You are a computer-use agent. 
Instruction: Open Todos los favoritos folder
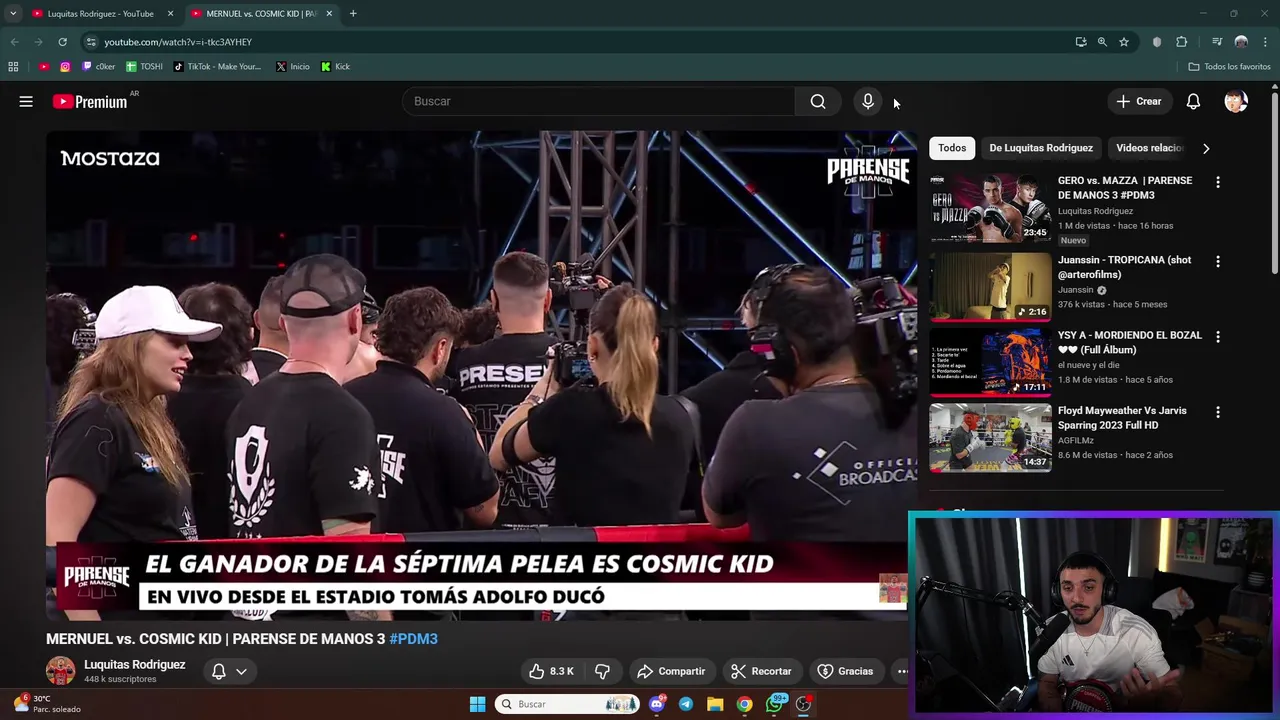tap(1229, 67)
